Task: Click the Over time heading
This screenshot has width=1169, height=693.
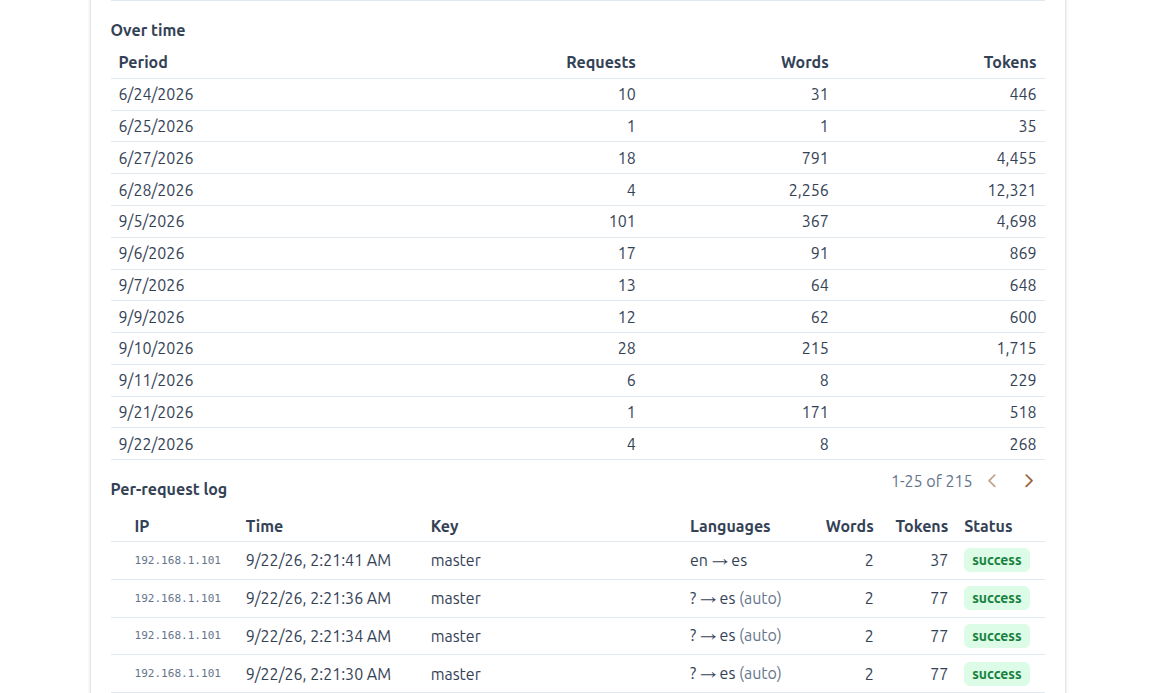Action: click(x=148, y=31)
